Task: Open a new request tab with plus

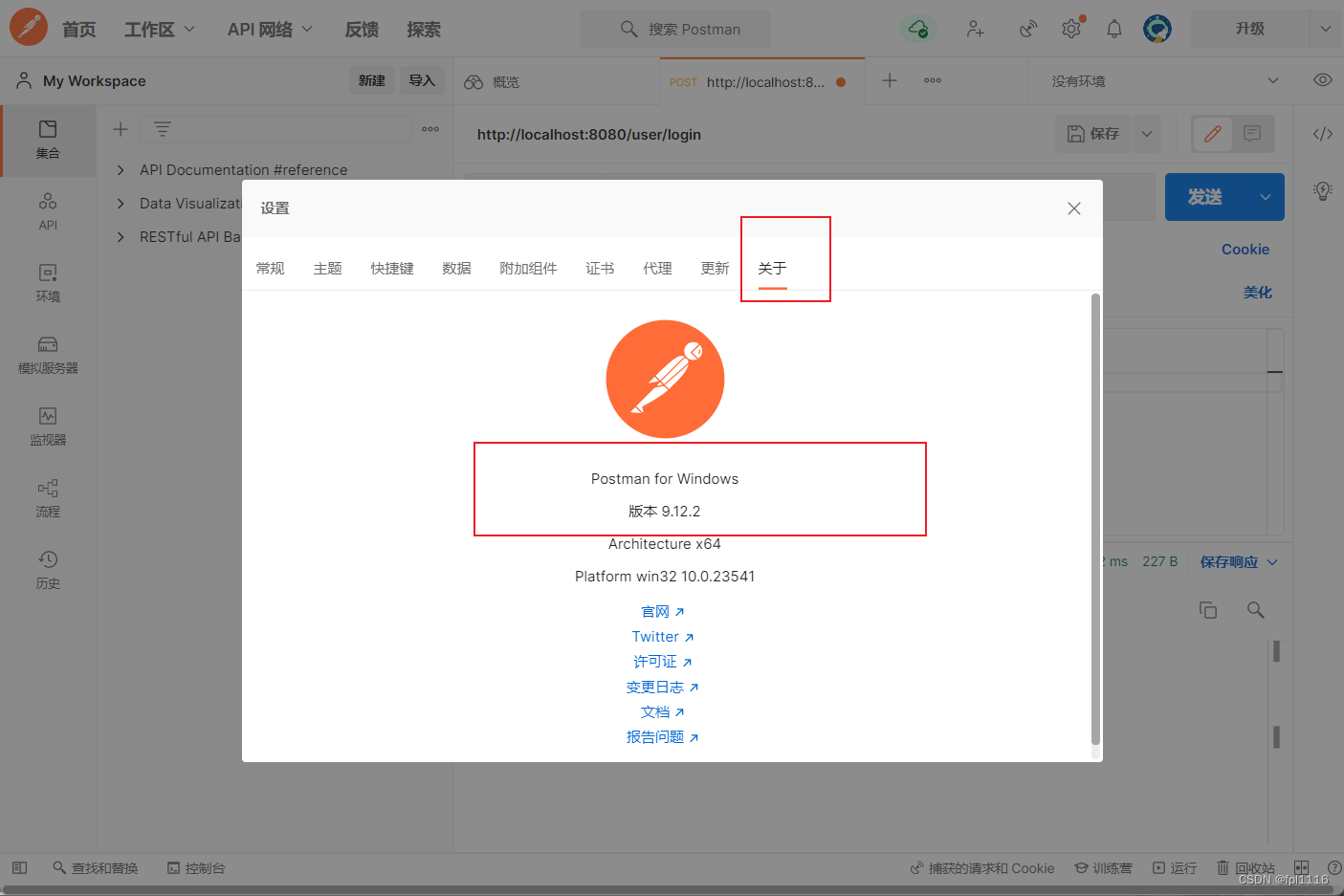Action: [890, 80]
